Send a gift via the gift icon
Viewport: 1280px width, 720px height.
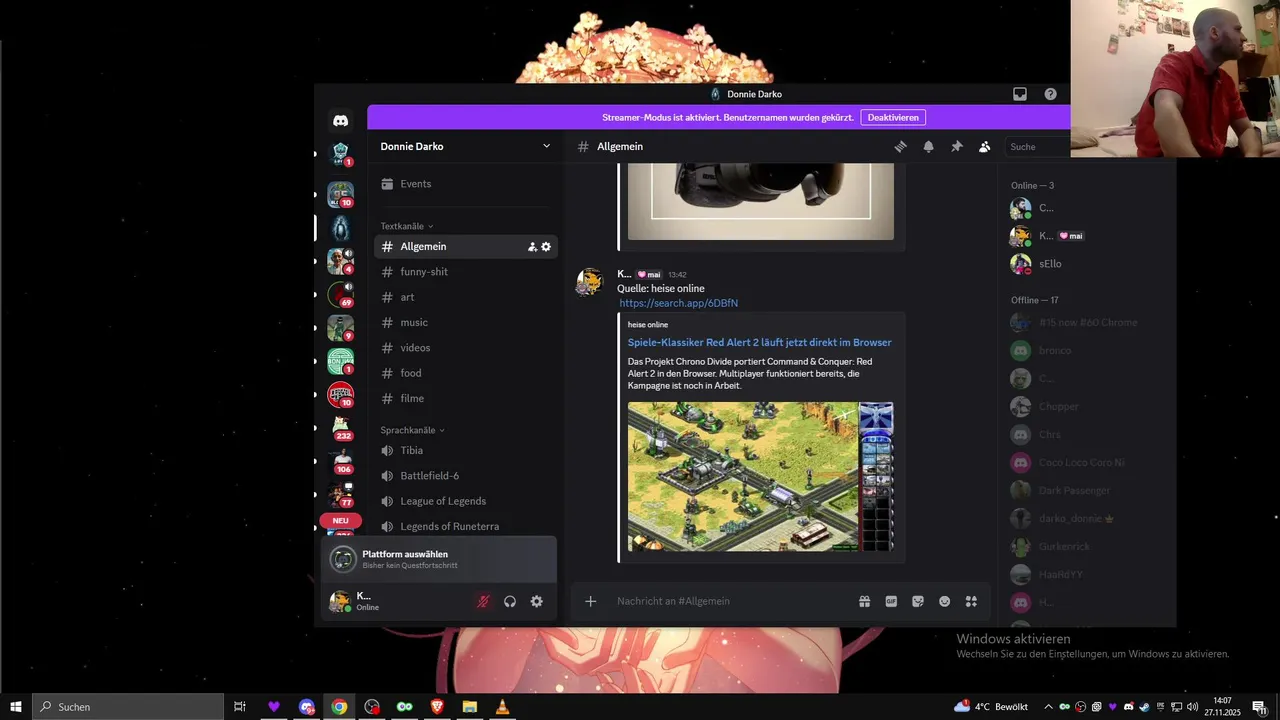864,601
